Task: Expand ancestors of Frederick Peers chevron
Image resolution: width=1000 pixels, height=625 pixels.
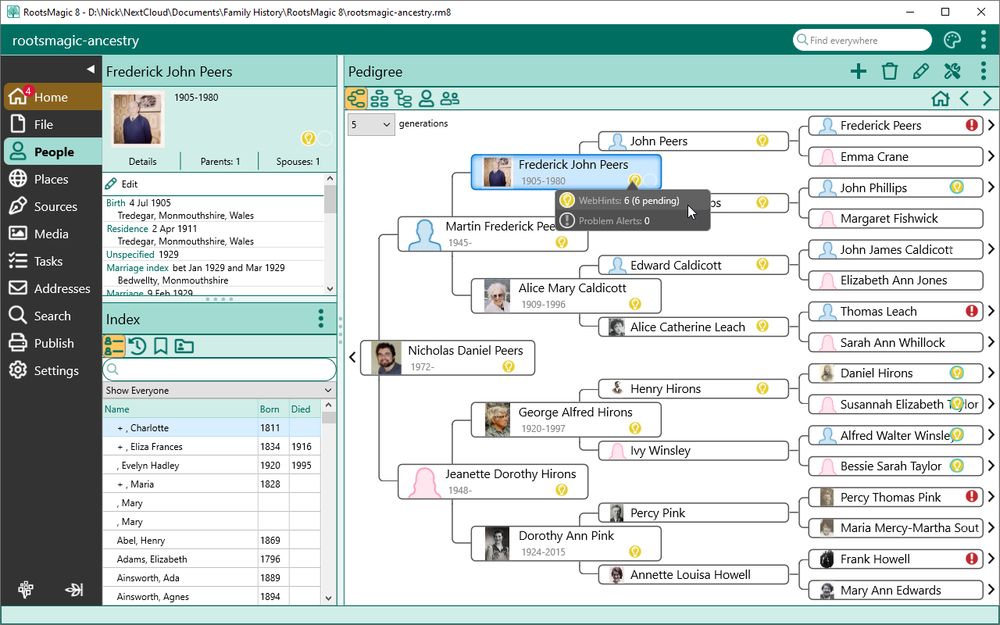Action: [x=991, y=126]
